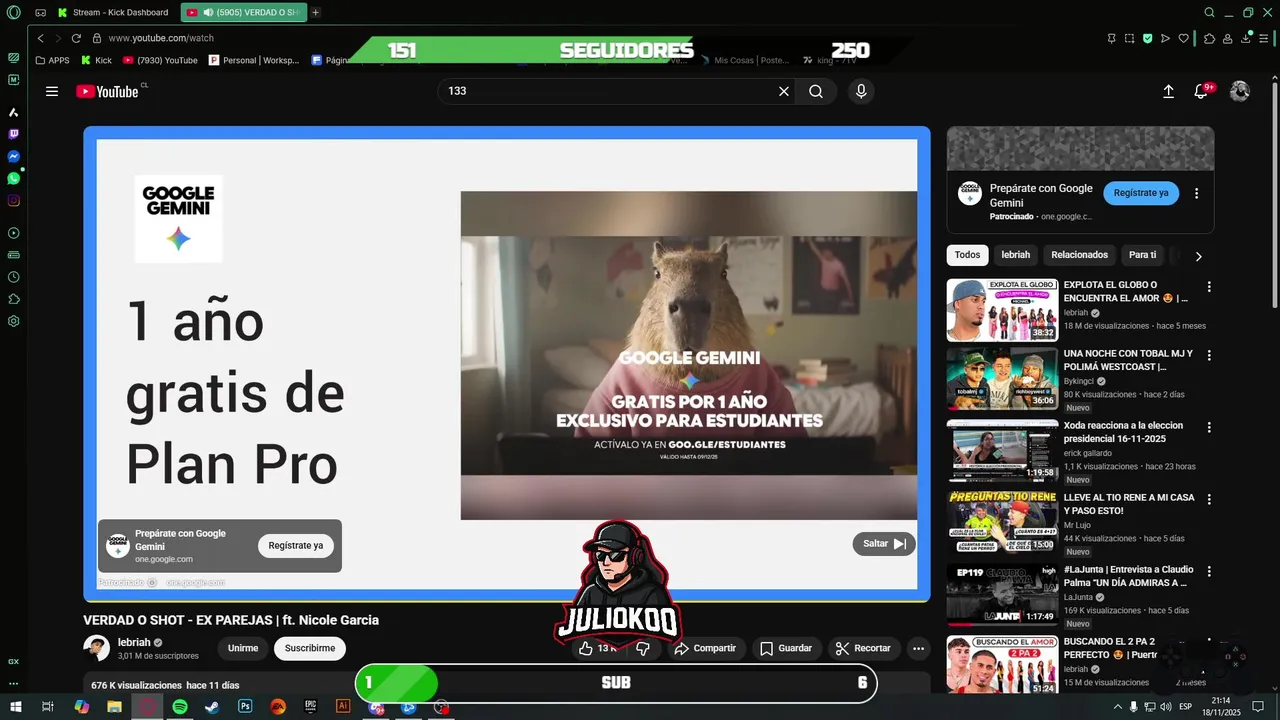Pin the page with the pinboard icon

[x=1111, y=38]
